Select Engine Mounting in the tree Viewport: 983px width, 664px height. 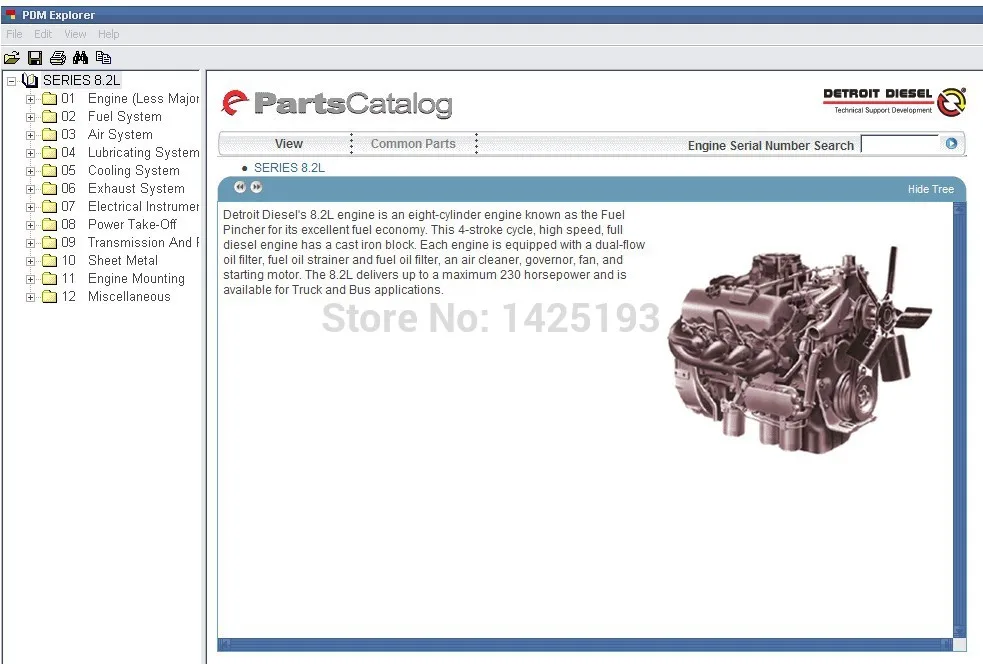click(x=136, y=278)
